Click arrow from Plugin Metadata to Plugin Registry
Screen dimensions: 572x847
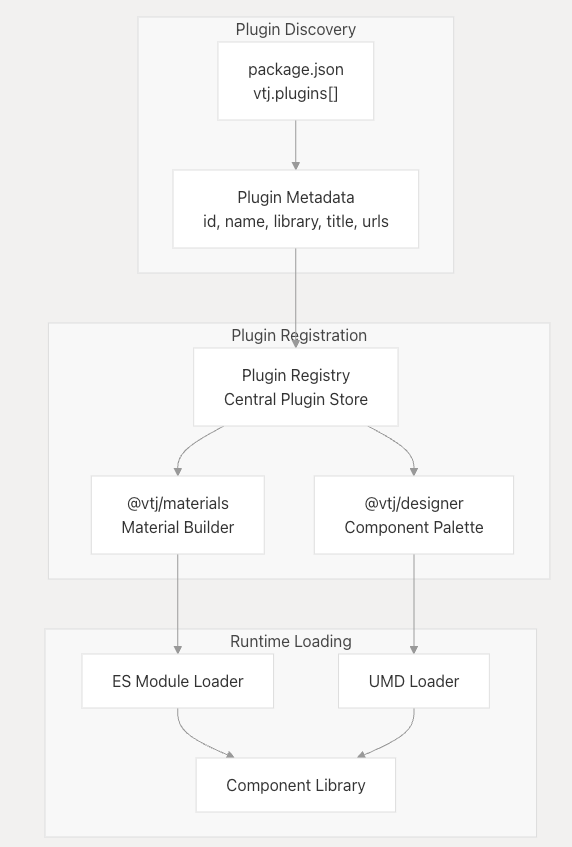click(x=295, y=298)
